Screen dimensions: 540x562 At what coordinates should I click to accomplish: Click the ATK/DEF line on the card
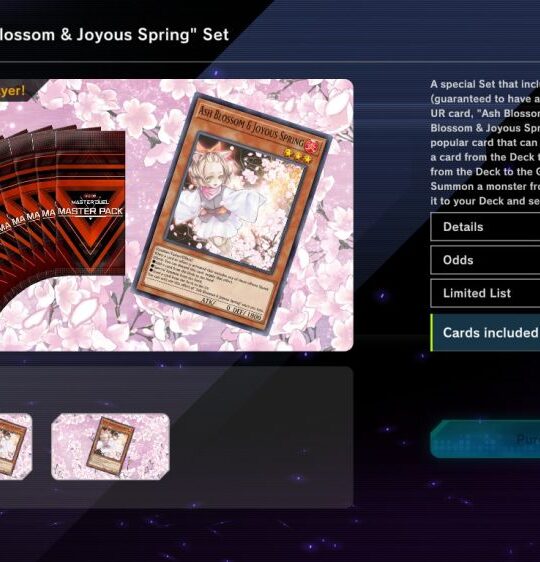tap(232, 309)
